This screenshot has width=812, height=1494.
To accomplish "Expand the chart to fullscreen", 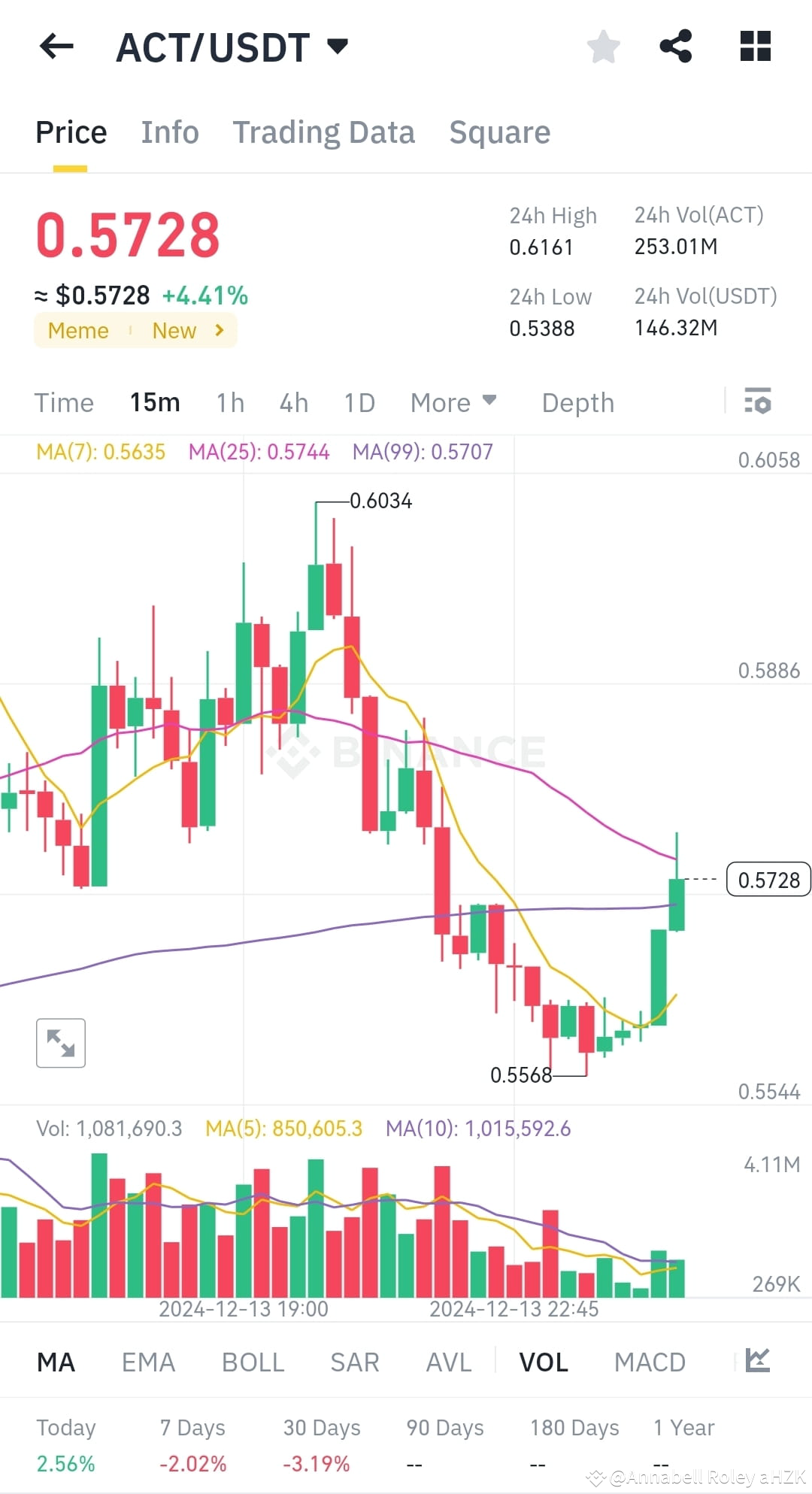I will pos(60,1042).
